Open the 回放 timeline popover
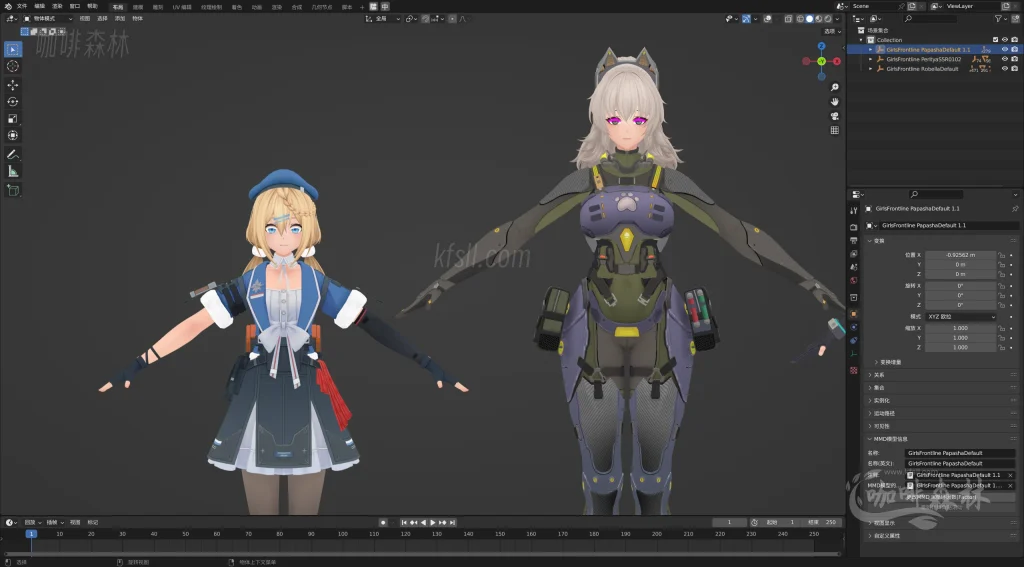1024x567 pixels. pyautogui.click(x=32, y=523)
